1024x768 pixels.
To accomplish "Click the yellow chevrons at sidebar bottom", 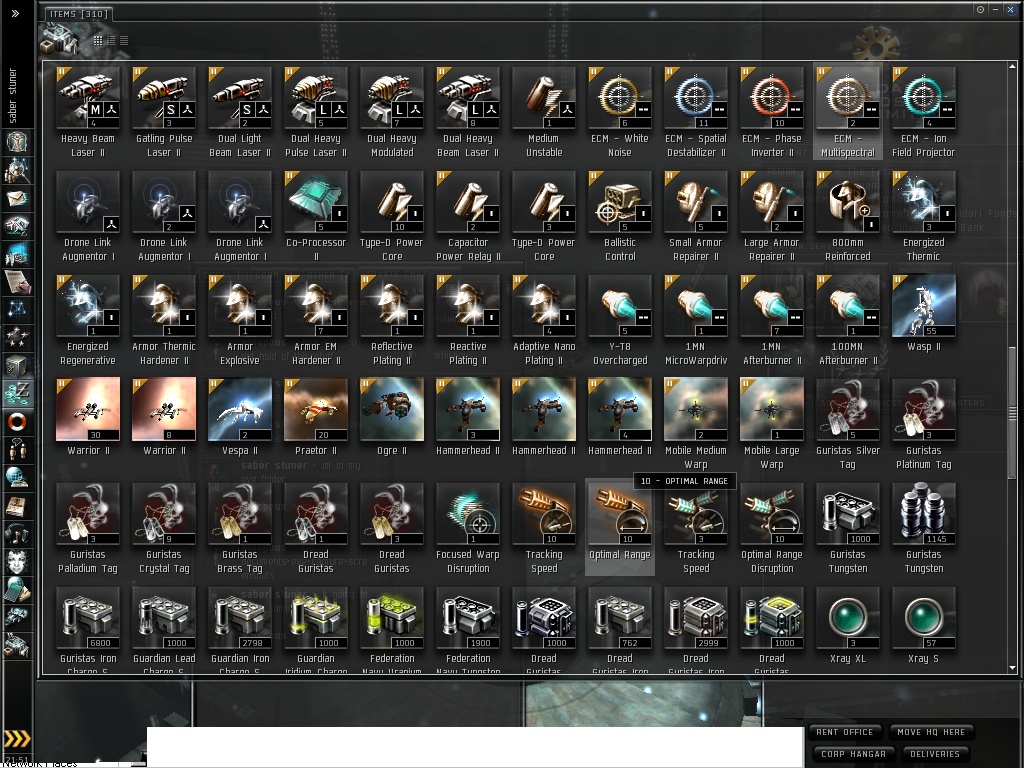I will [17, 739].
